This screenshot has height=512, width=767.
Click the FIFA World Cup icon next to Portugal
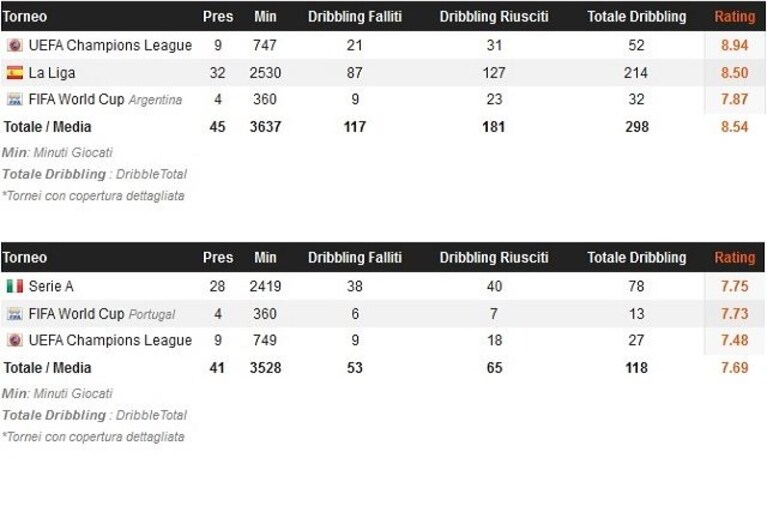point(14,313)
